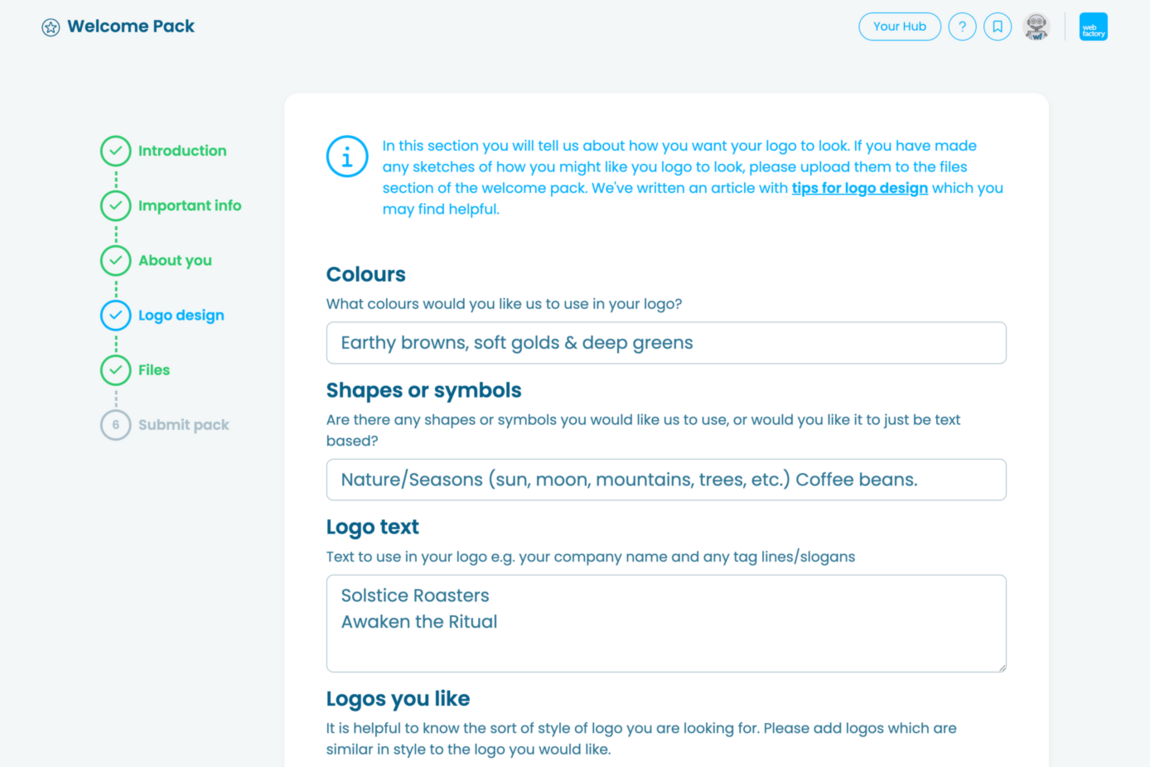The height and width of the screenshot is (767, 1150).
Task: Toggle the Important info completed checkmark
Action: click(x=115, y=205)
